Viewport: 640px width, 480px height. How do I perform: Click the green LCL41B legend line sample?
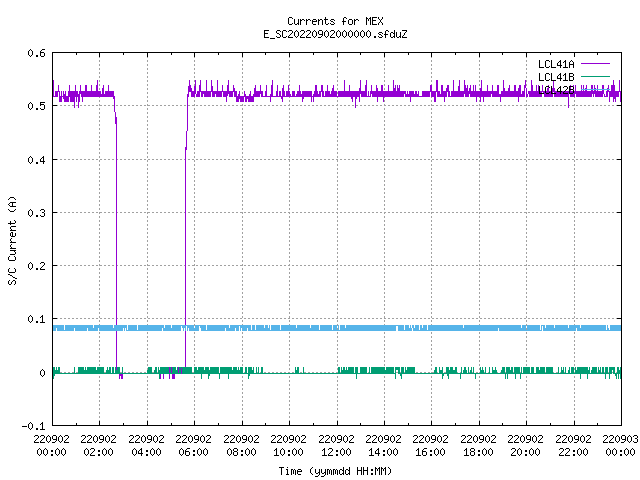pos(595,77)
